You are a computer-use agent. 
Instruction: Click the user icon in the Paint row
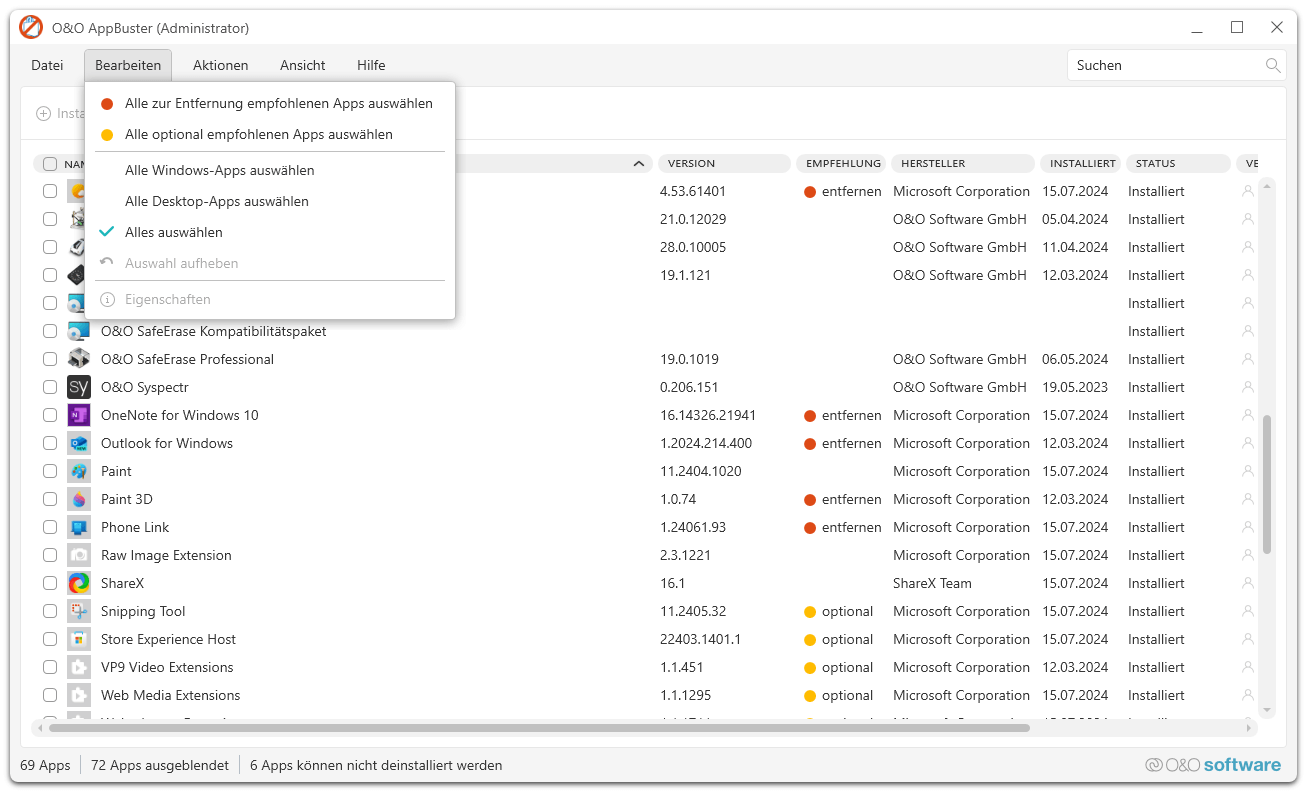click(1247, 471)
